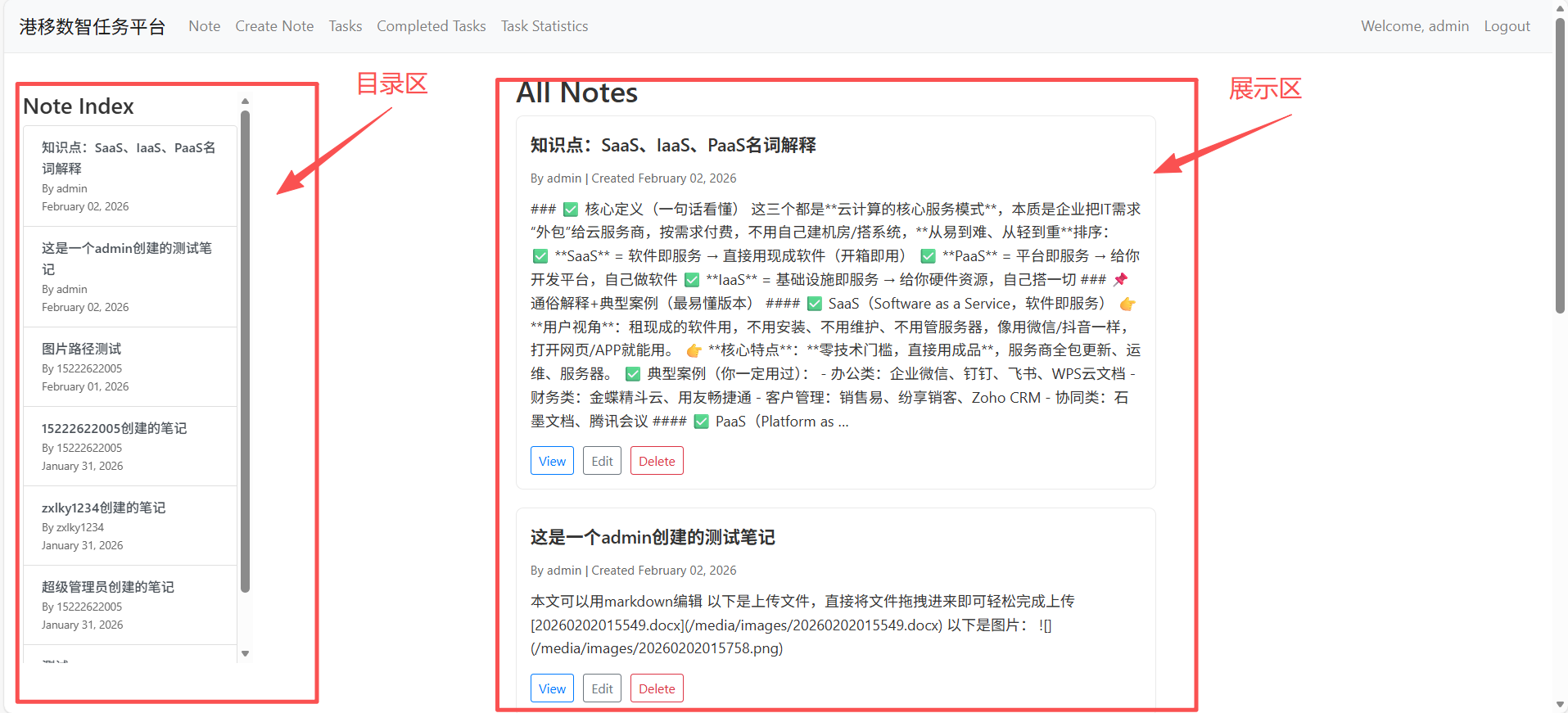Click the Note Index scroll-down arrow

245,653
